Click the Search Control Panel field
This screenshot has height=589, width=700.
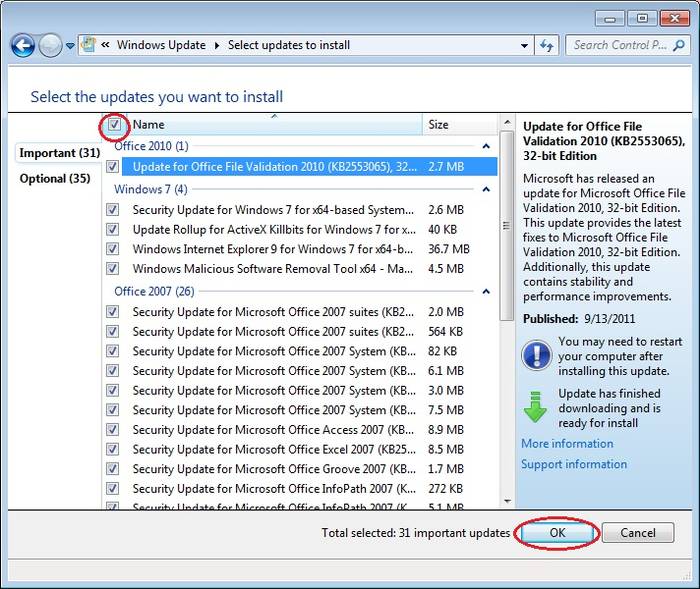pos(619,45)
